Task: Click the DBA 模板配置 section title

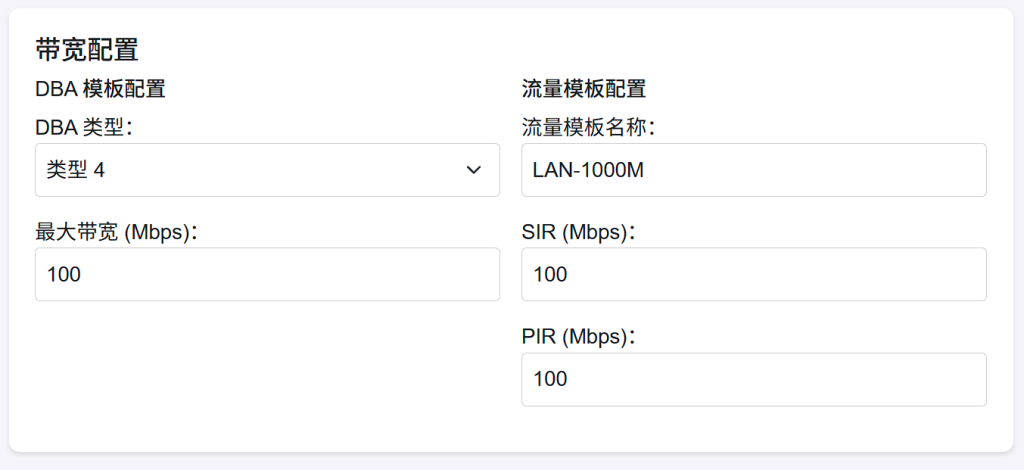Action: coord(100,88)
